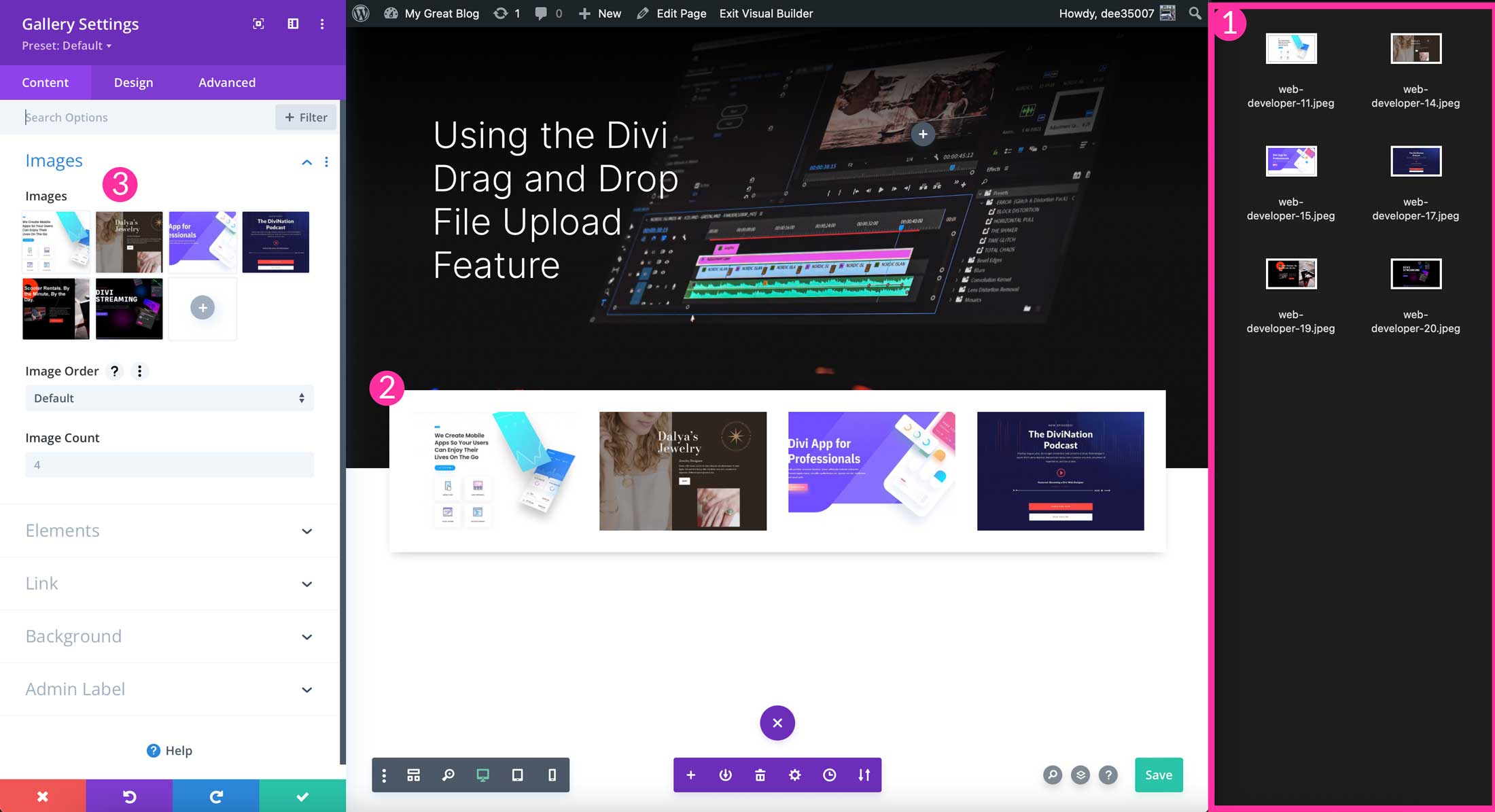
Task: Click the Help link at panel bottom
Action: pyautogui.click(x=169, y=750)
